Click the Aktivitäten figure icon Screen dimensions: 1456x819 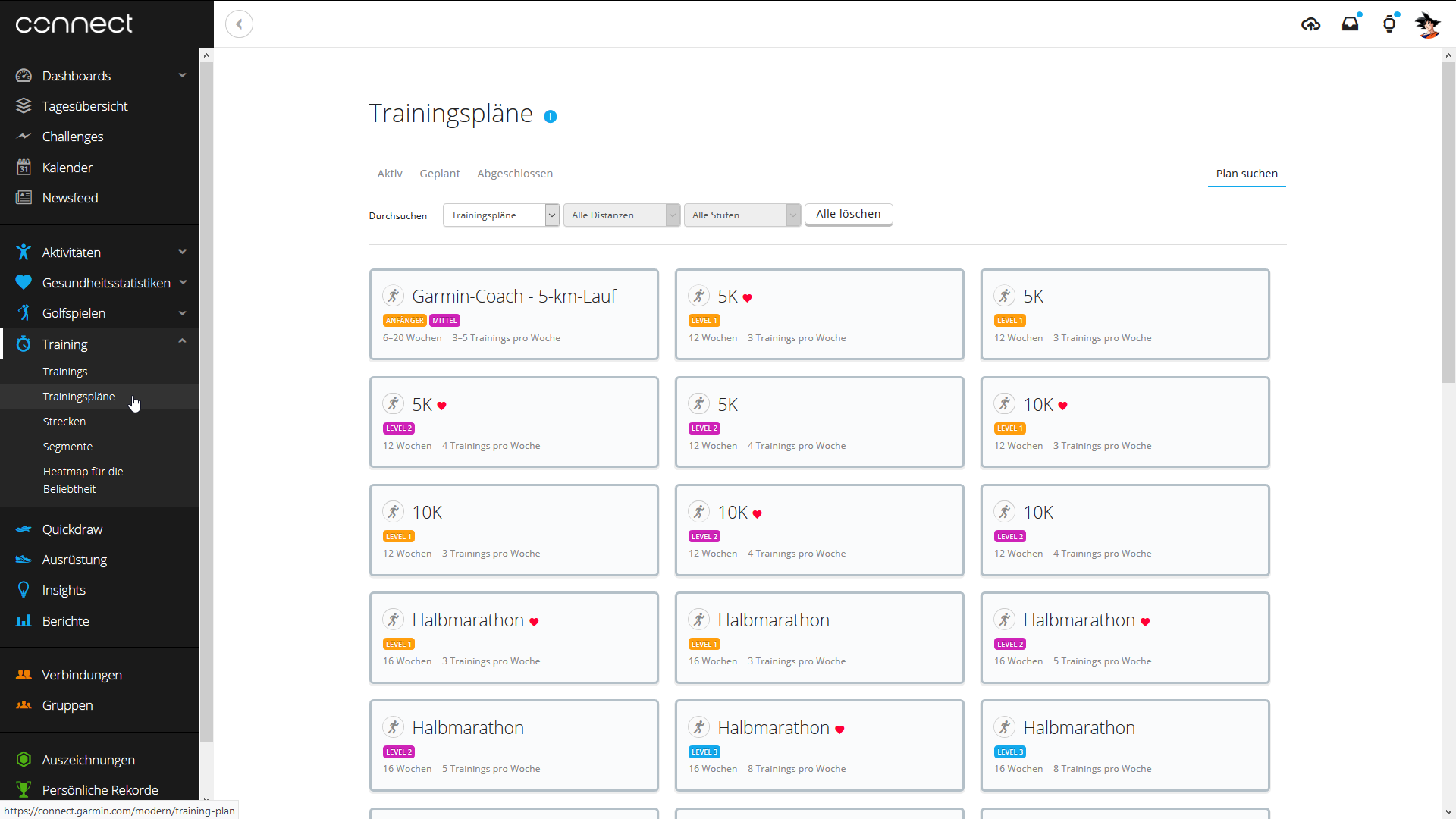(24, 253)
